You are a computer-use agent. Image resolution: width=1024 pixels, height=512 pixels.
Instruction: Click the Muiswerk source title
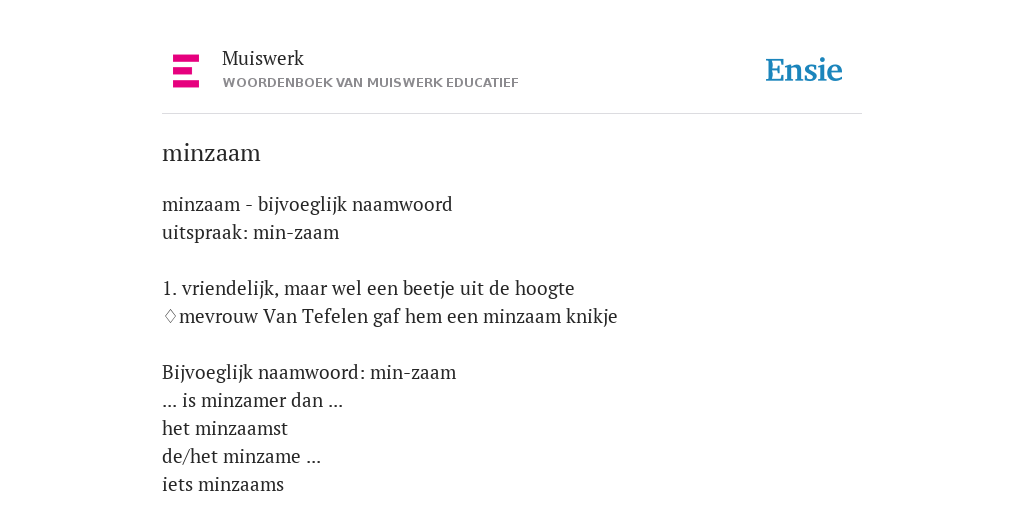(x=263, y=59)
